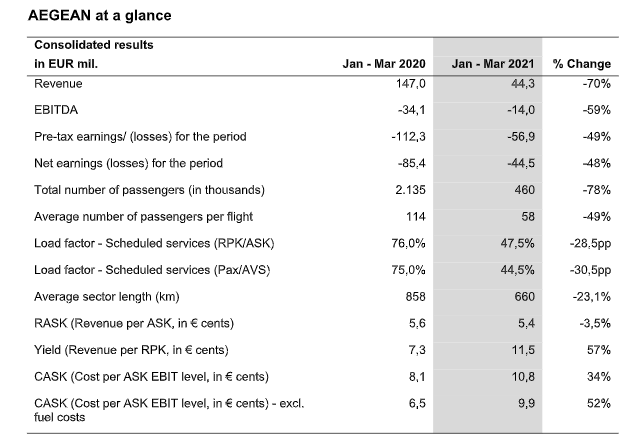Click the % Change column header
This screenshot has height=445, width=636.
tap(582, 64)
